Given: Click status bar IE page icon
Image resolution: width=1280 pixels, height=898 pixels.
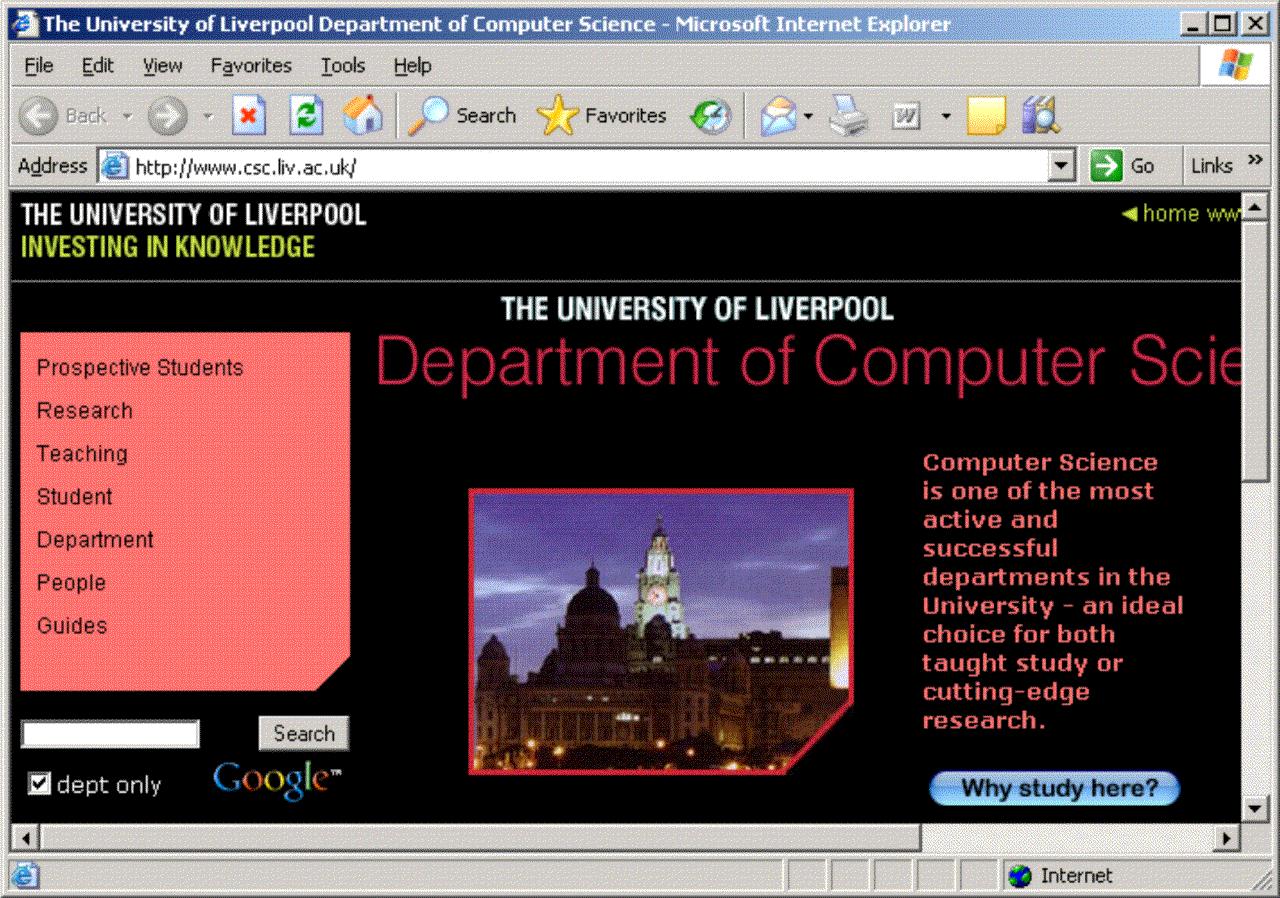Looking at the screenshot, I should [x=25, y=875].
